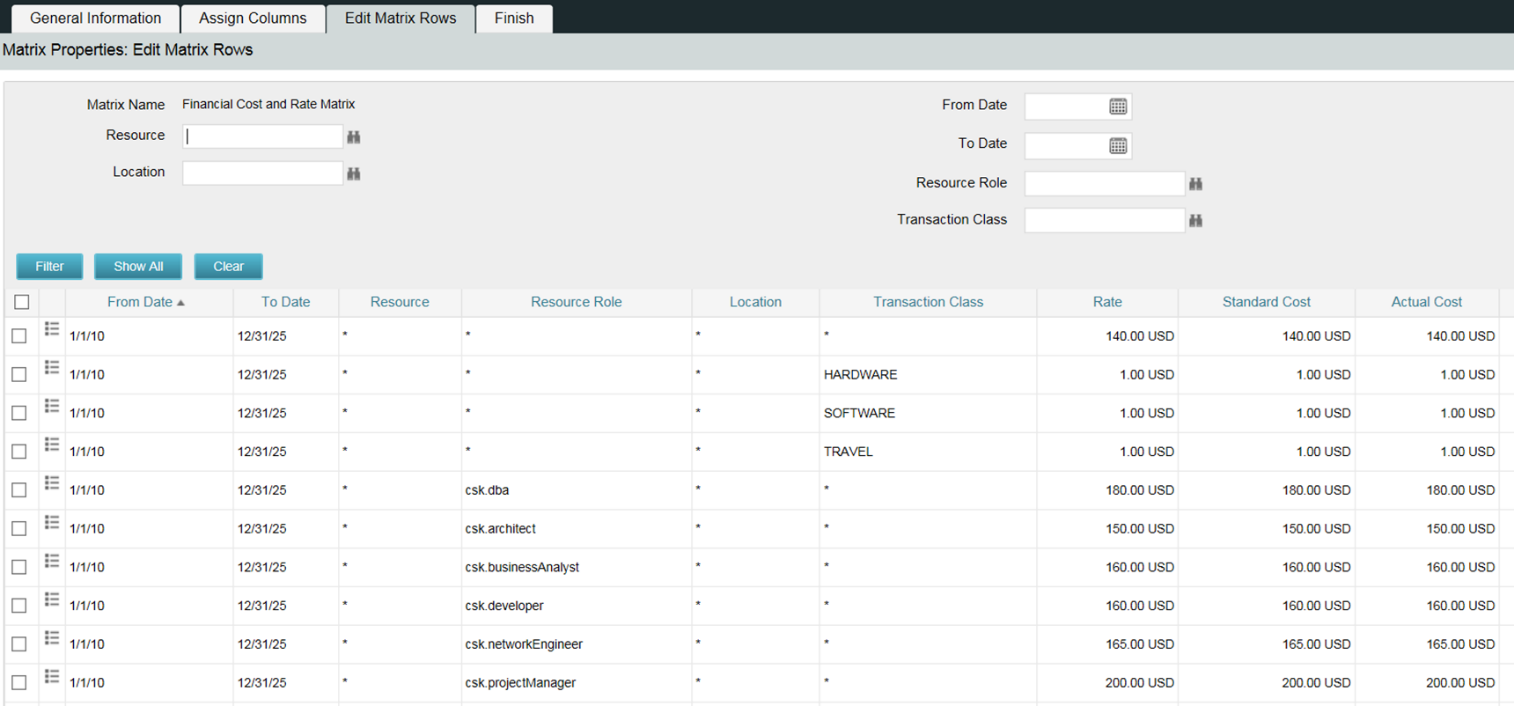Sort by the Resource column header
Image resolution: width=1514 pixels, height=706 pixels.
pyautogui.click(x=400, y=302)
